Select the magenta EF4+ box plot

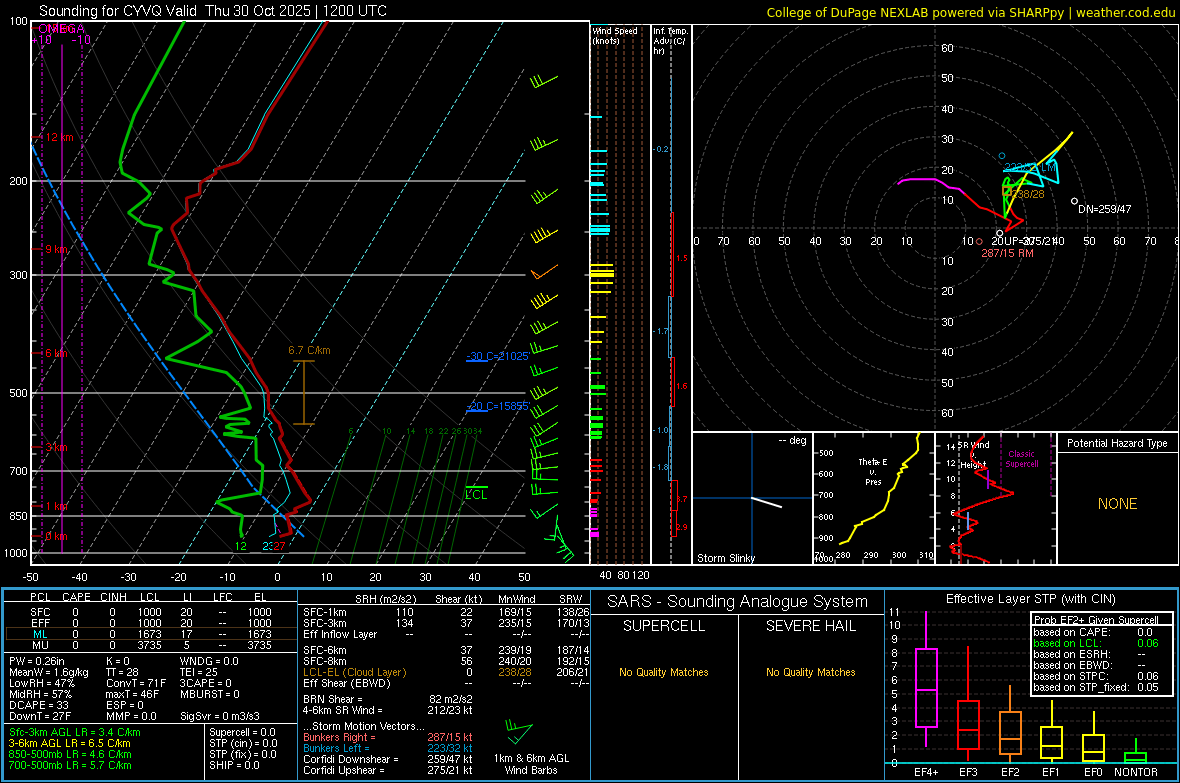926,687
